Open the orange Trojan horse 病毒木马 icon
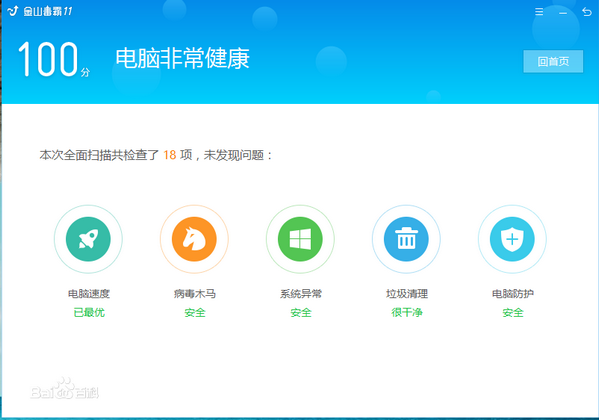The width and height of the screenshot is (599, 420). [194, 239]
